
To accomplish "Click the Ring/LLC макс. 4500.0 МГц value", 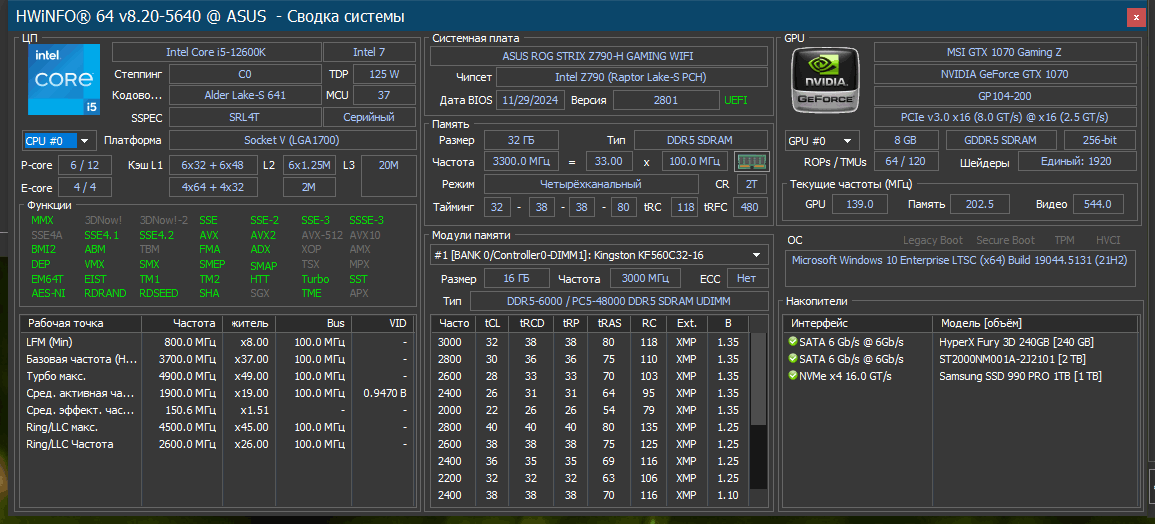I will [x=189, y=427].
